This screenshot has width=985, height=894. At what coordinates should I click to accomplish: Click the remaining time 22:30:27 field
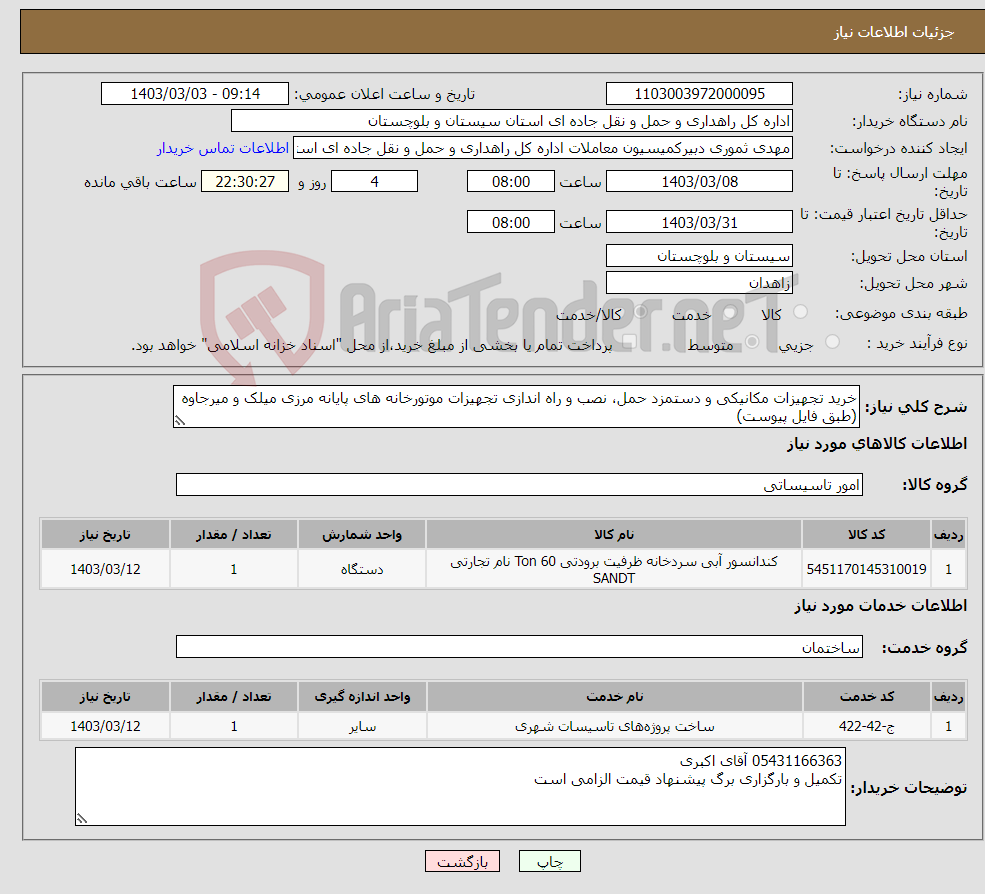click(245, 182)
